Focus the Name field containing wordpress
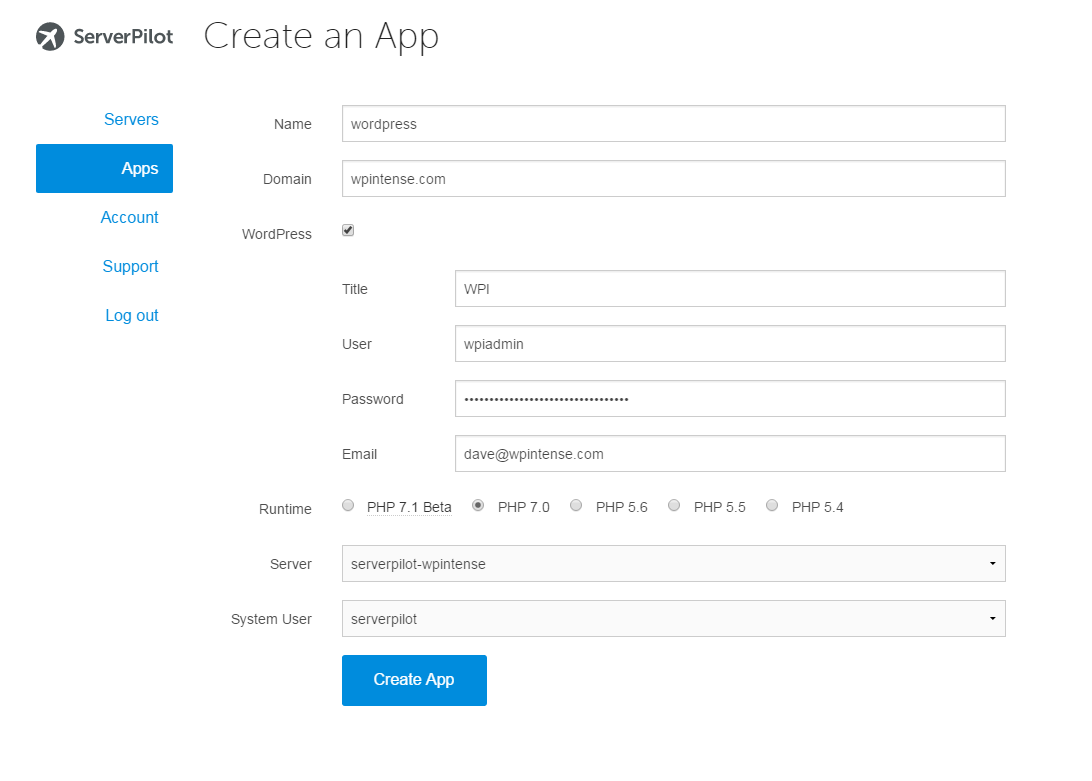1092x781 pixels. [x=673, y=124]
